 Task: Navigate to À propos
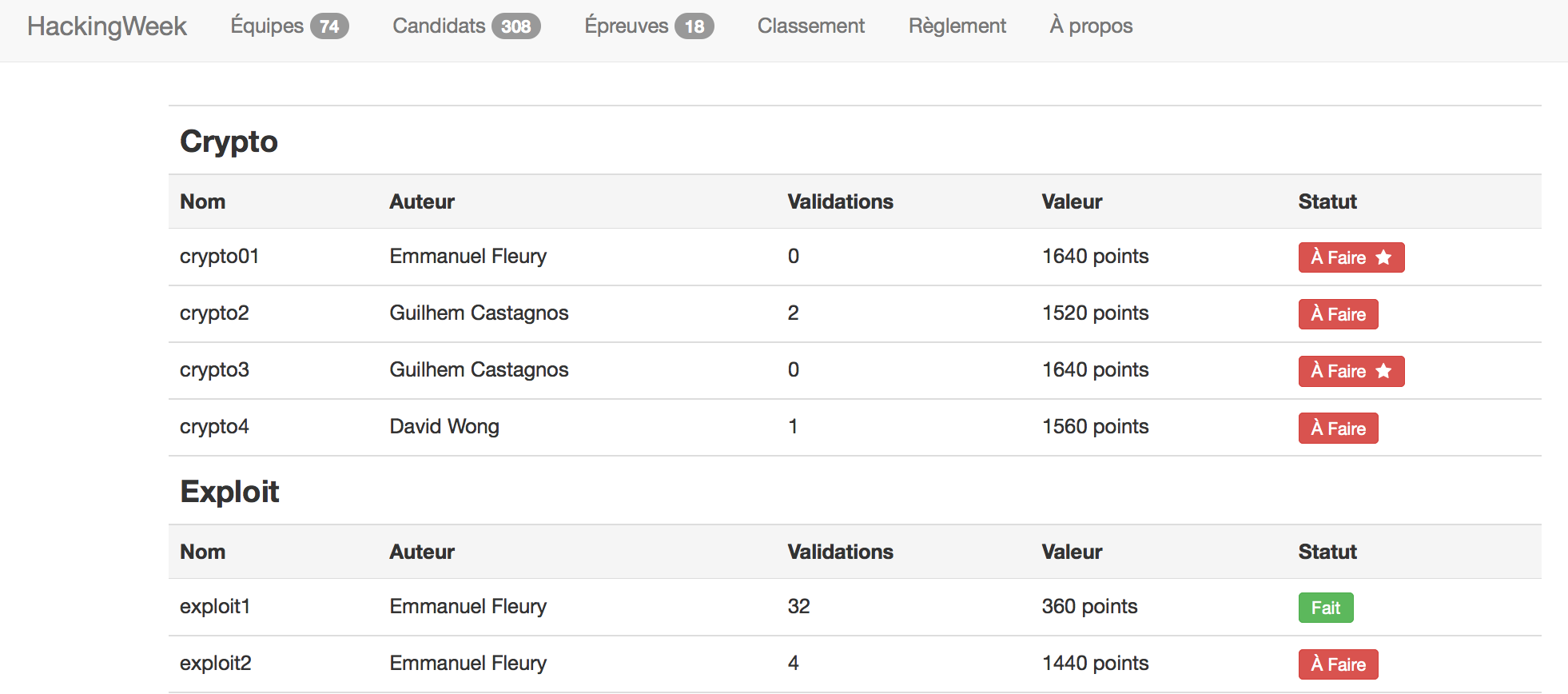pos(1091,26)
